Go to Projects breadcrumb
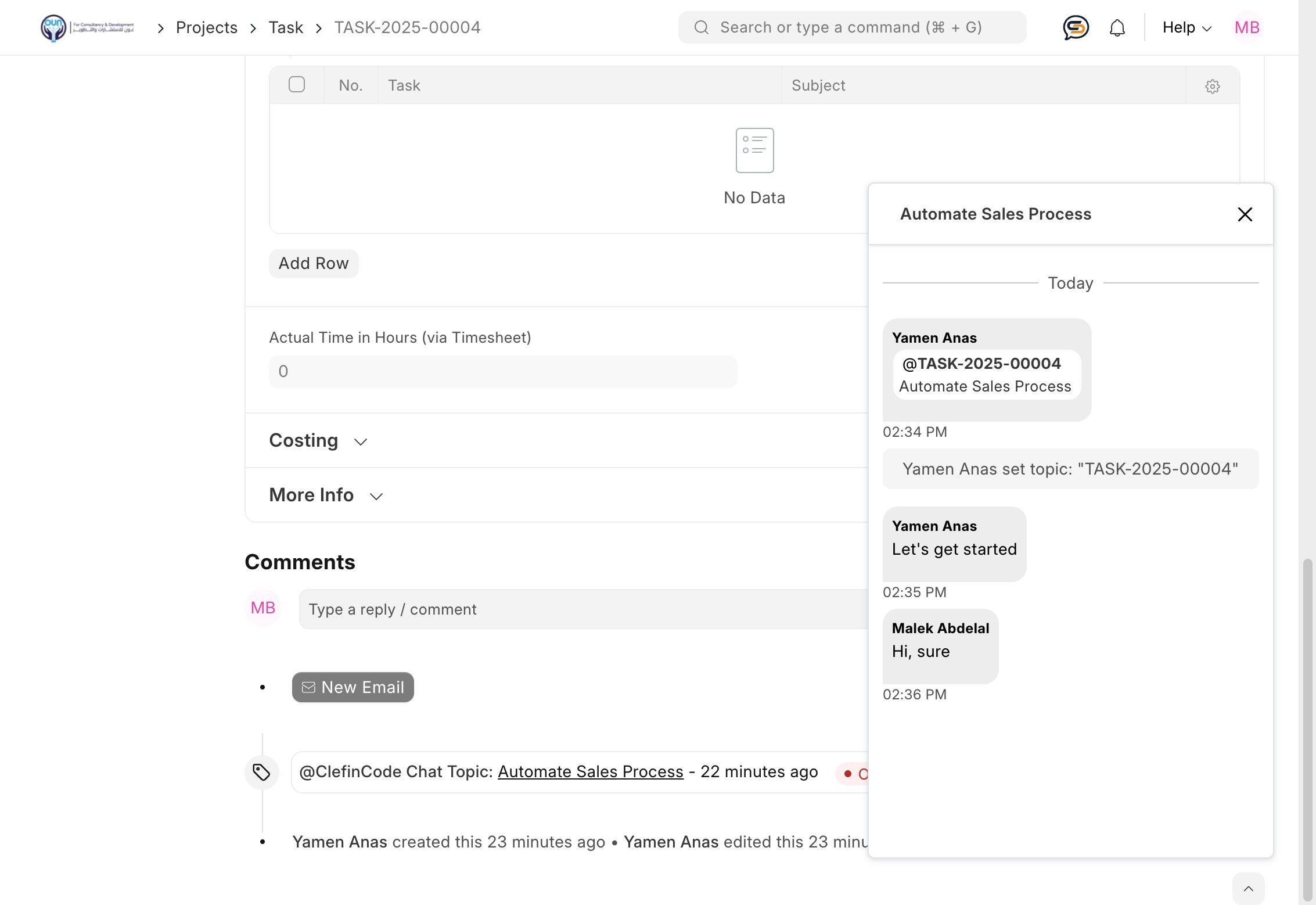The height and width of the screenshot is (905, 1316). coord(206,27)
